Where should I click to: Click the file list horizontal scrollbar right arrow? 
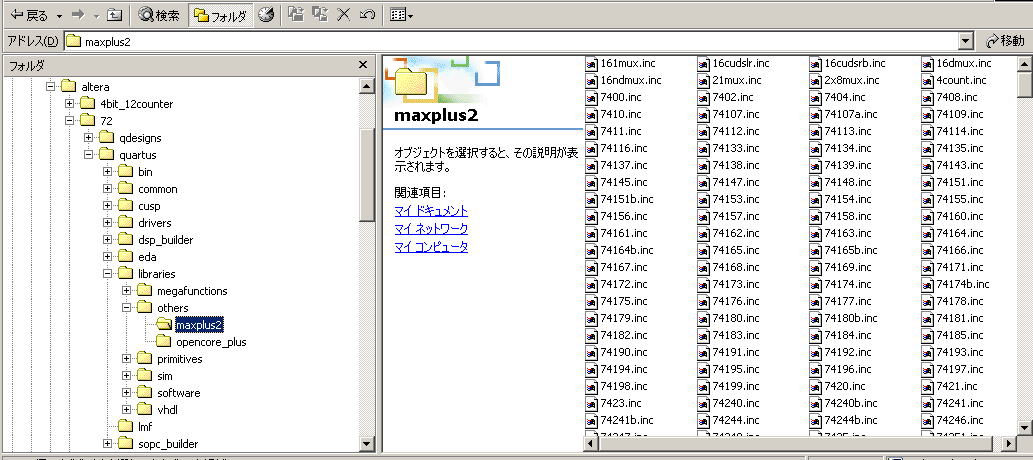[x=1009, y=443]
